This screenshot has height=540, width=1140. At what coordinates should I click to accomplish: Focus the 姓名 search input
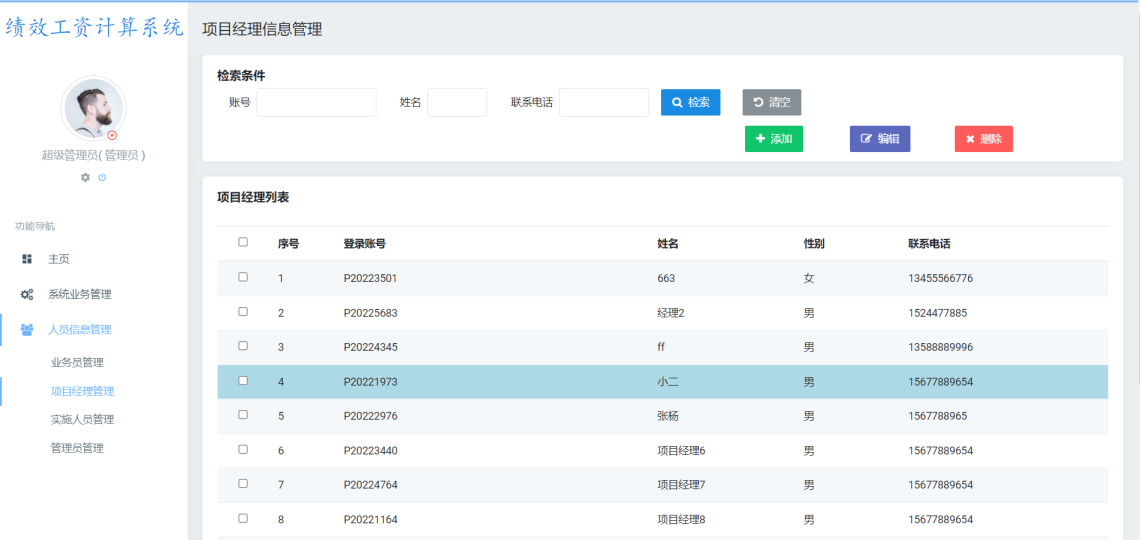[457, 102]
